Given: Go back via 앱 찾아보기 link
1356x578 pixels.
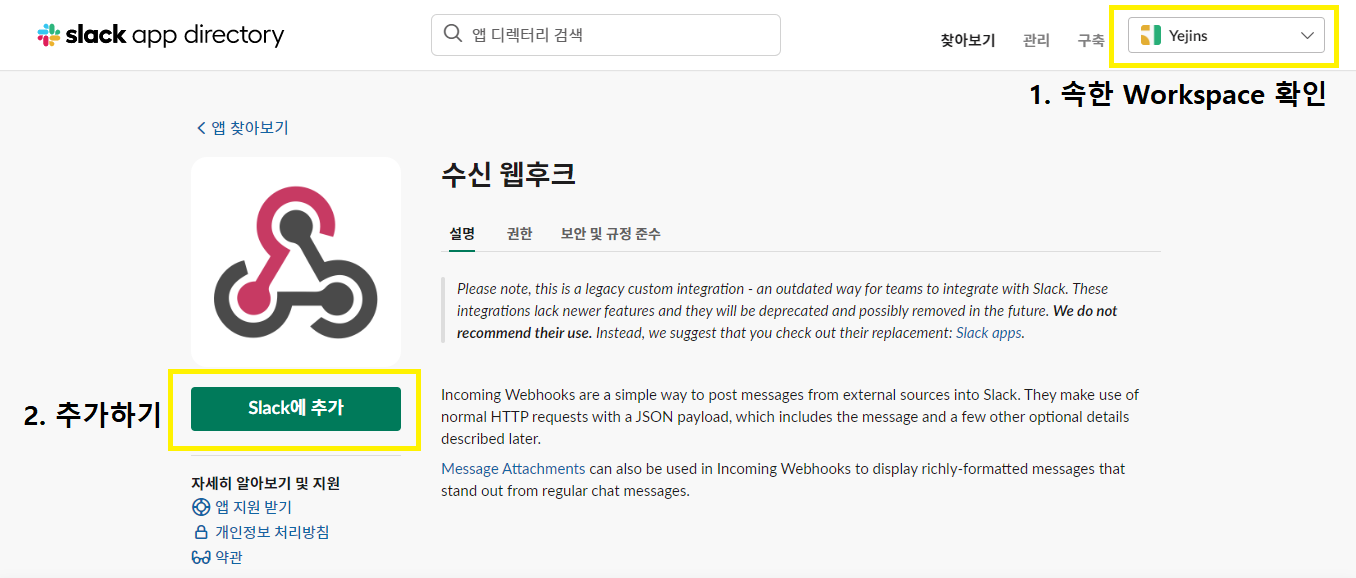Looking at the screenshot, I should (x=243, y=128).
